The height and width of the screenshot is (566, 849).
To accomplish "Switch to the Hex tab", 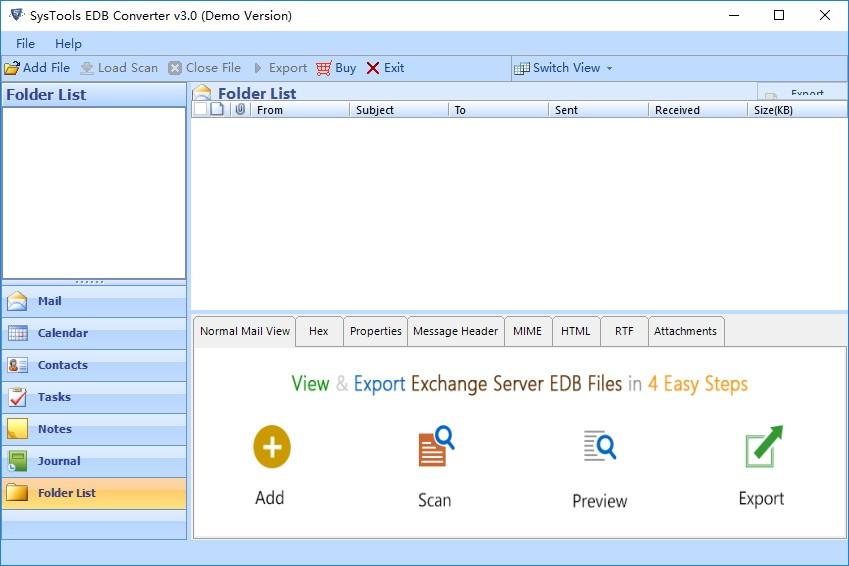I will click(x=319, y=331).
